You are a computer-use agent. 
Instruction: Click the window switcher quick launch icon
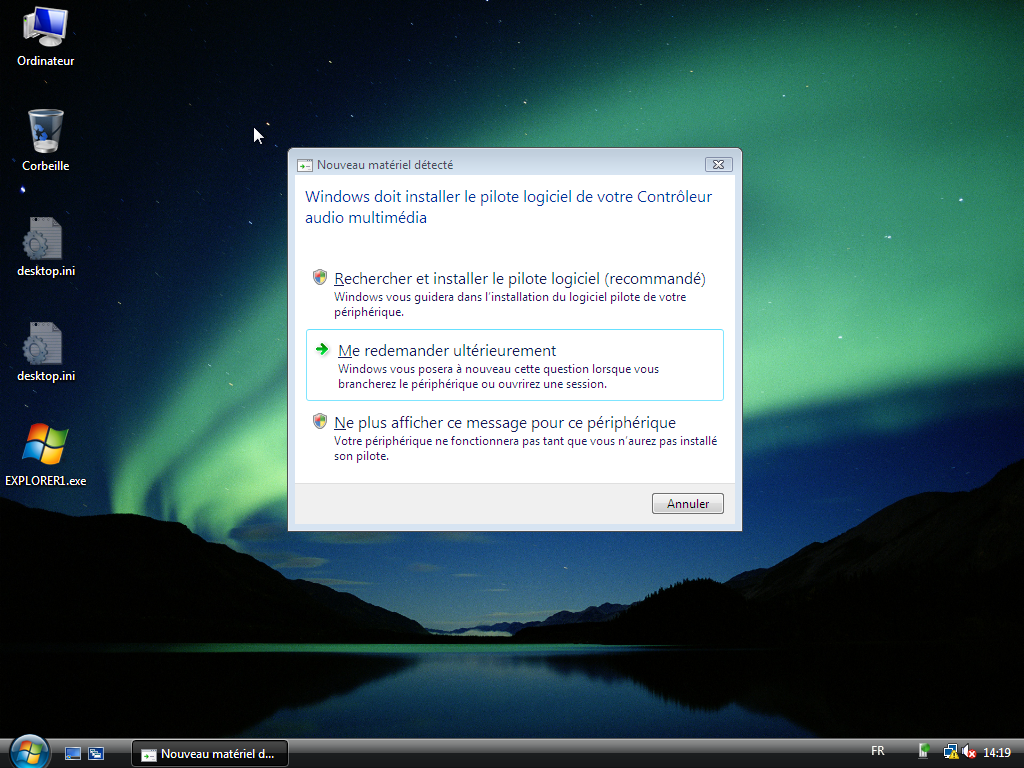[x=96, y=753]
